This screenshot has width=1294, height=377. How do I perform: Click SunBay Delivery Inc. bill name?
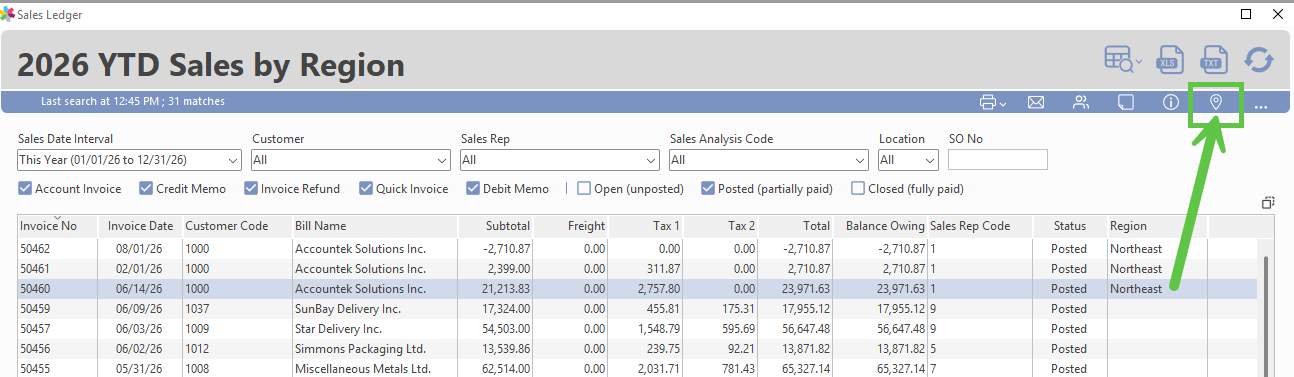click(x=347, y=309)
